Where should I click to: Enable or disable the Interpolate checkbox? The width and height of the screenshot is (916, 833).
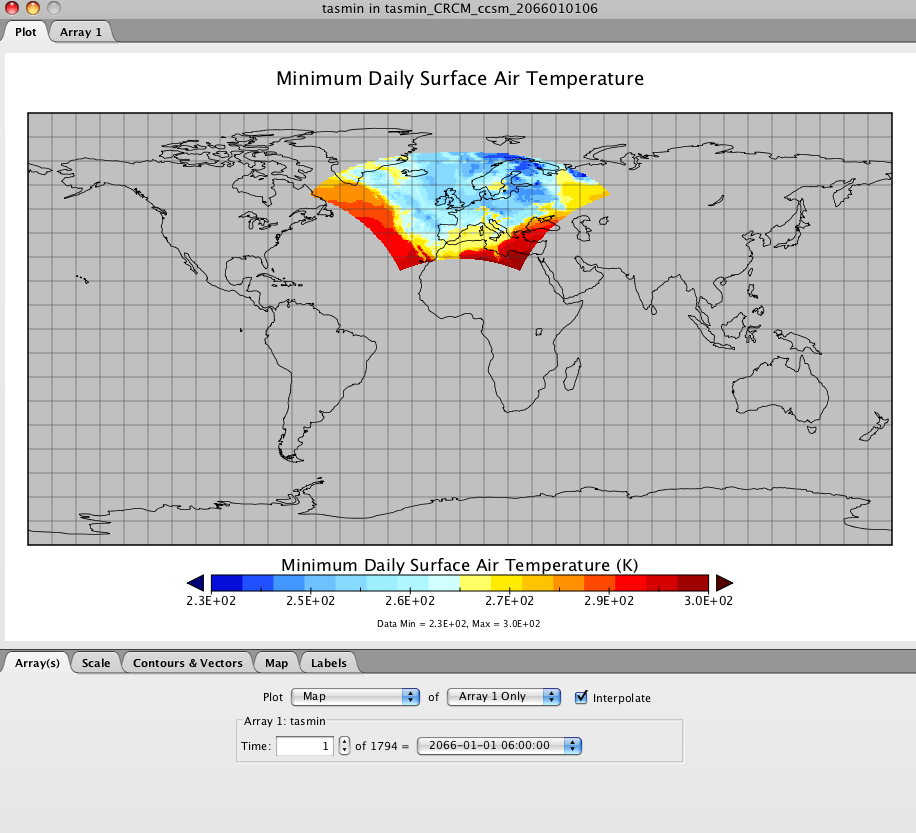pos(582,697)
